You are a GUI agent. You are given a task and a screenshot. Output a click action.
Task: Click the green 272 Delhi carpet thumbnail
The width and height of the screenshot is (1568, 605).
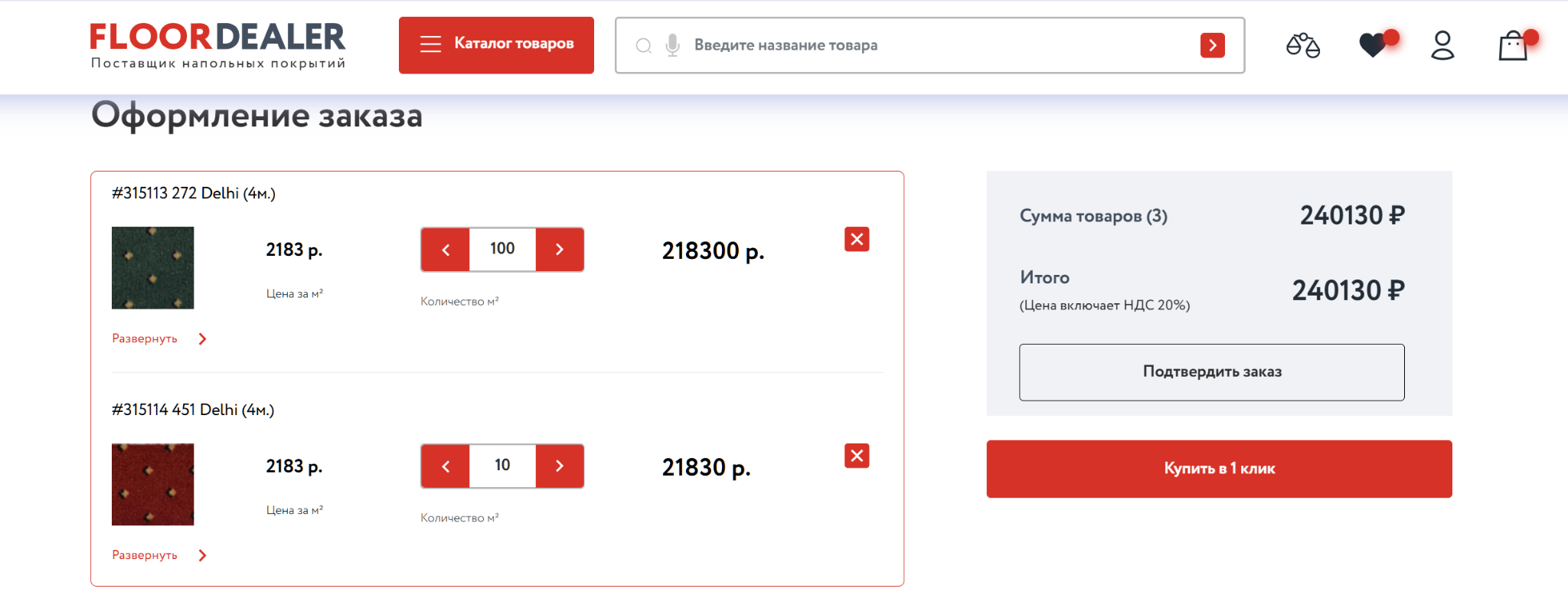(x=153, y=268)
